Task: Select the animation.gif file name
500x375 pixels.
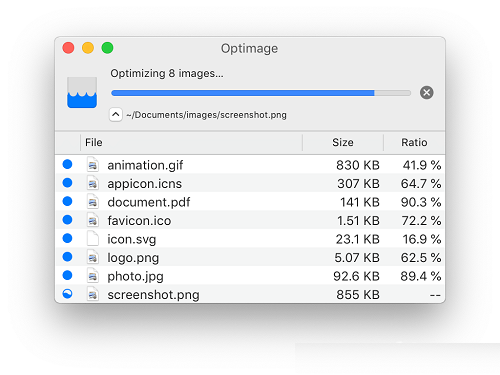Action: click(145, 166)
